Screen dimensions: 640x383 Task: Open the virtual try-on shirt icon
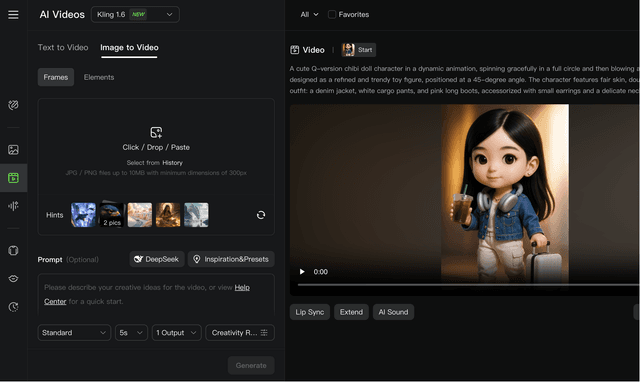[13, 250]
